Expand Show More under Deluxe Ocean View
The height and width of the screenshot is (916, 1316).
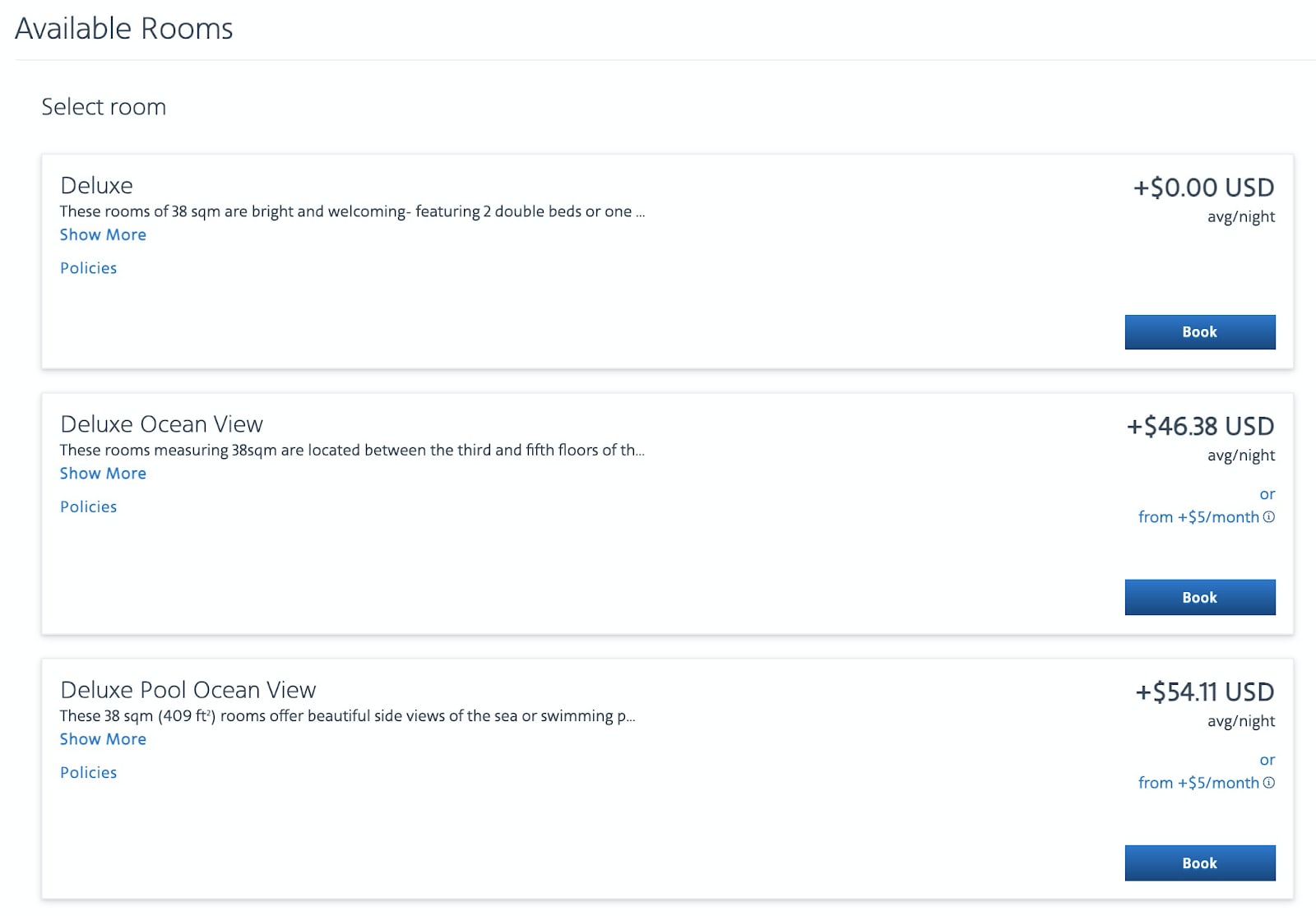(x=103, y=474)
